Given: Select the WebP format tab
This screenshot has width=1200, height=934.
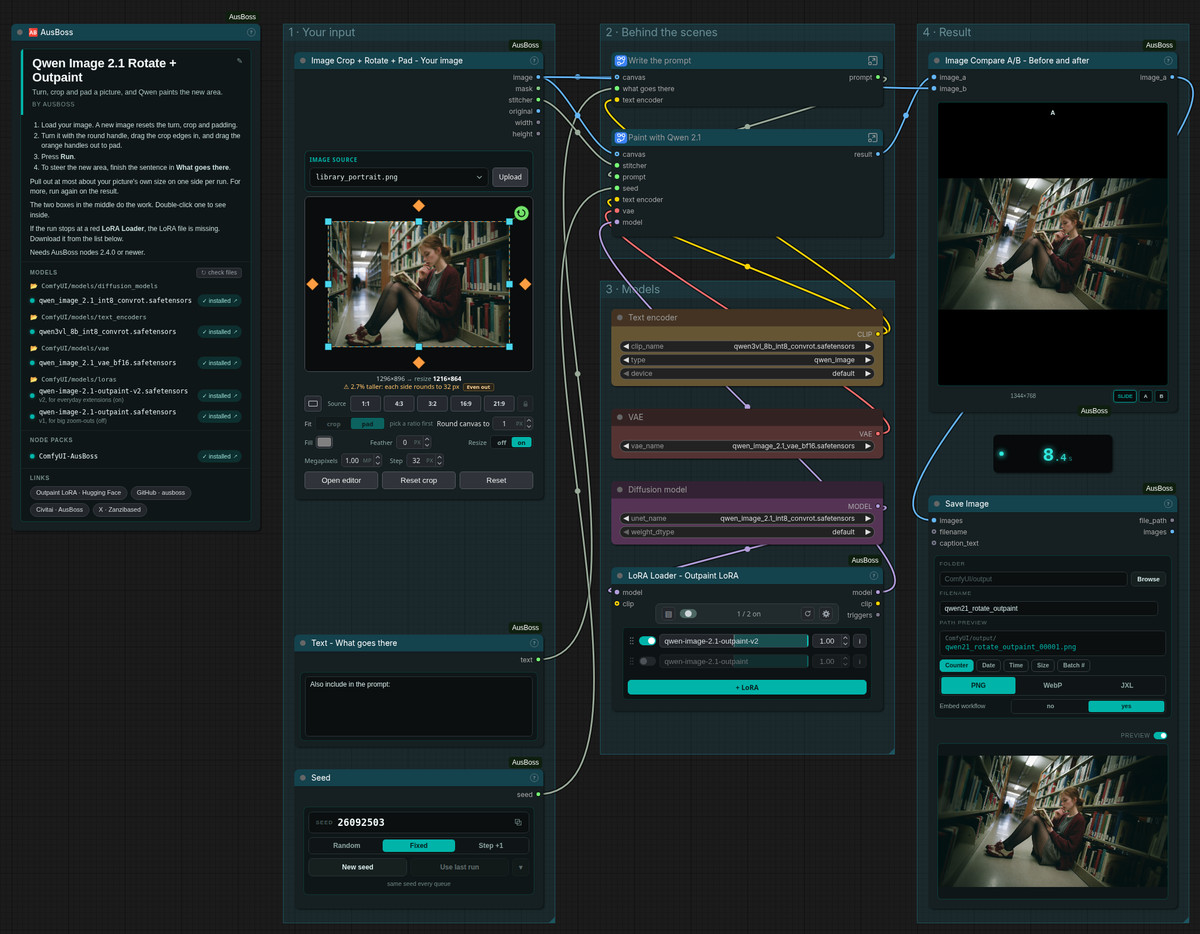Looking at the screenshot, I should [x=1052, y=685].
